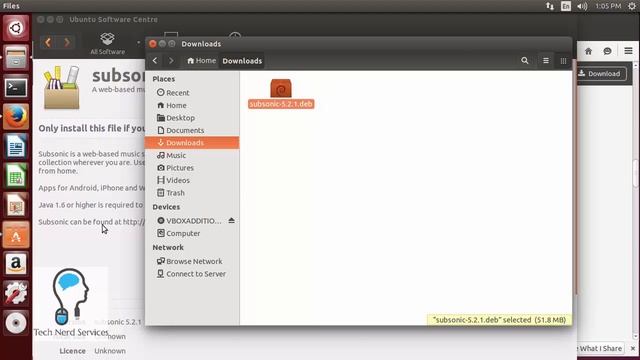Open Desktop folder in sidebar
Screen dimensions: 640x360
(x=192, y=118)
